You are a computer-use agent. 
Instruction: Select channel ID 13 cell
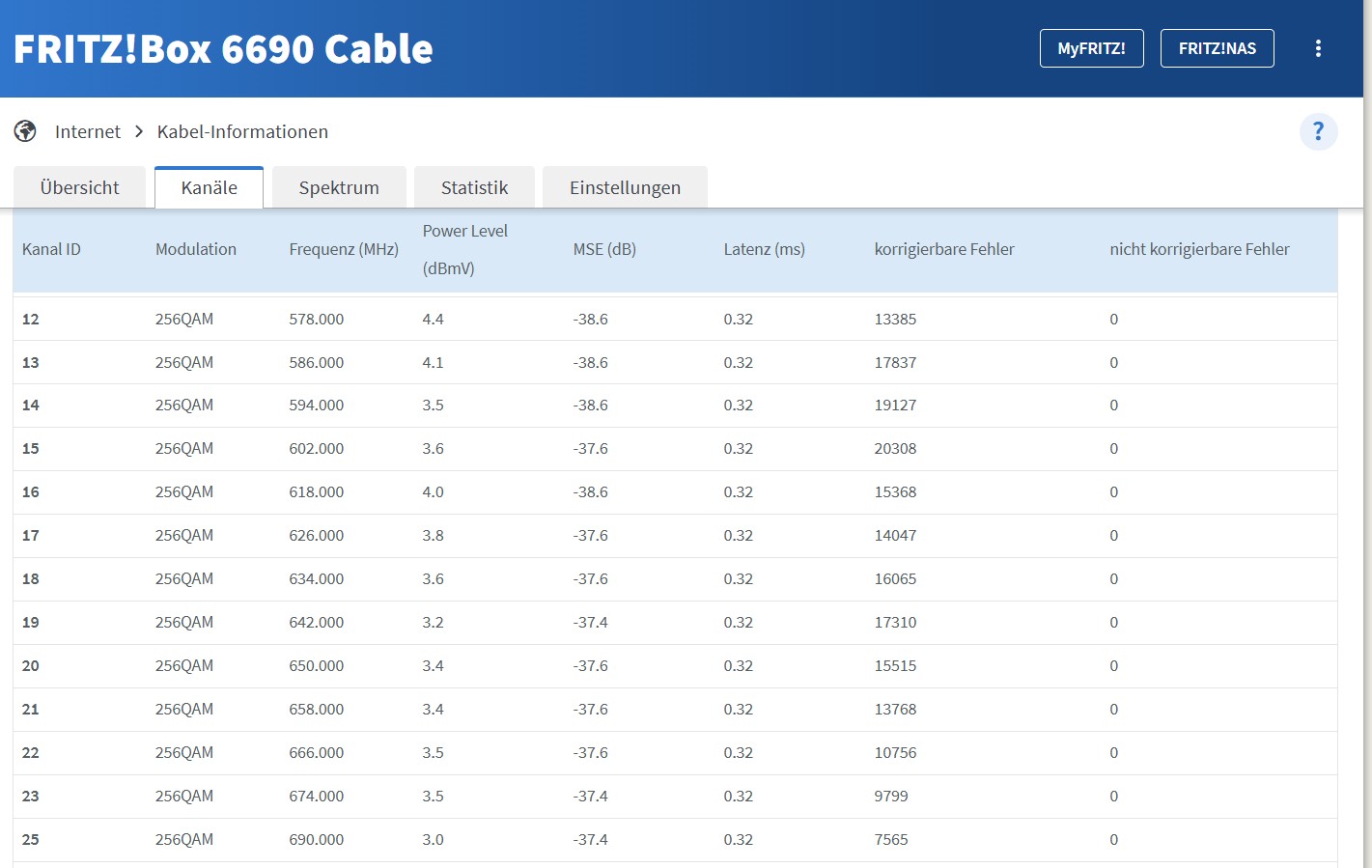[31, 362]
